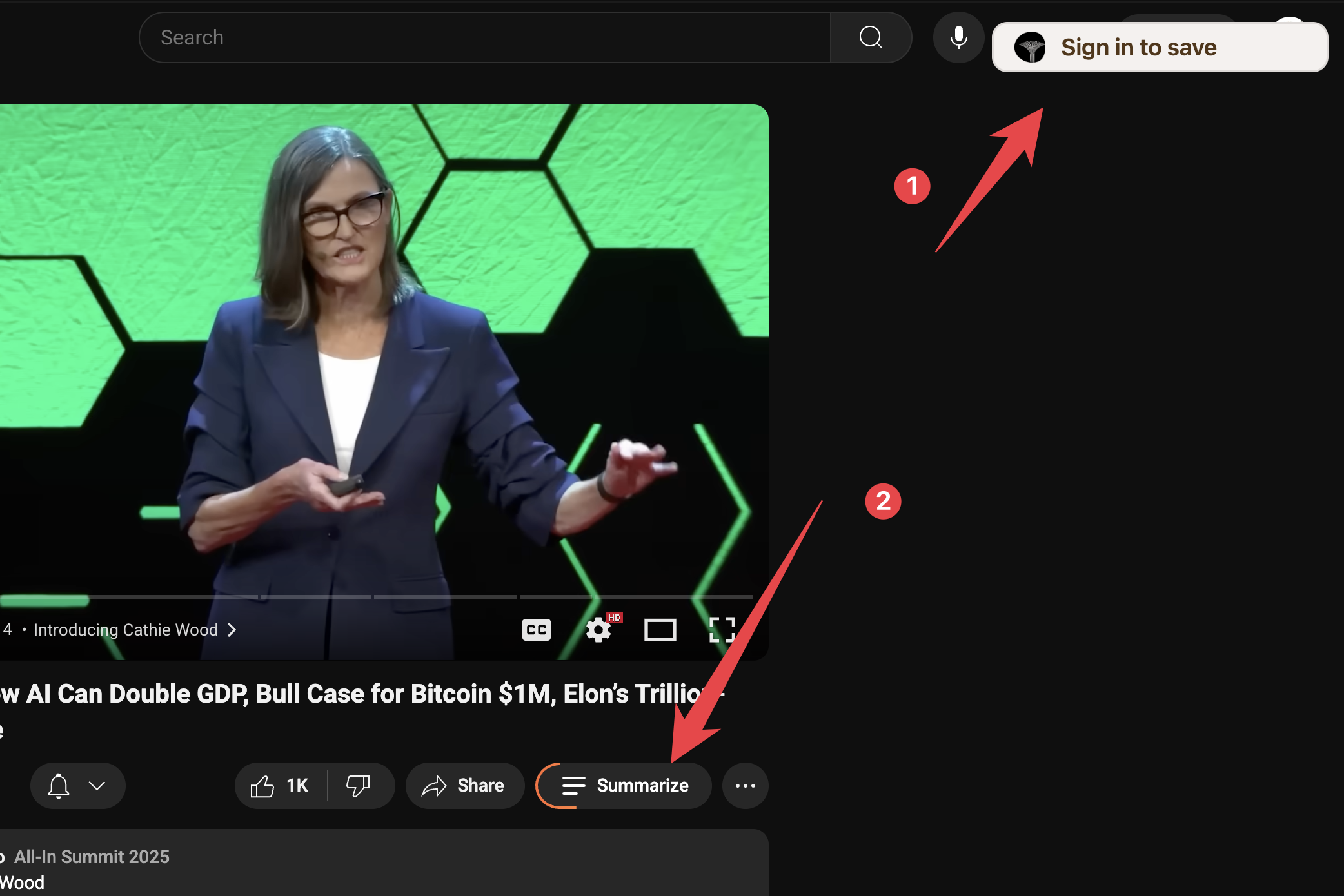Image resolution: width=1344 pixels, height=896 pixels.
Task: Open video settings gear
Action: pos(598,629)
